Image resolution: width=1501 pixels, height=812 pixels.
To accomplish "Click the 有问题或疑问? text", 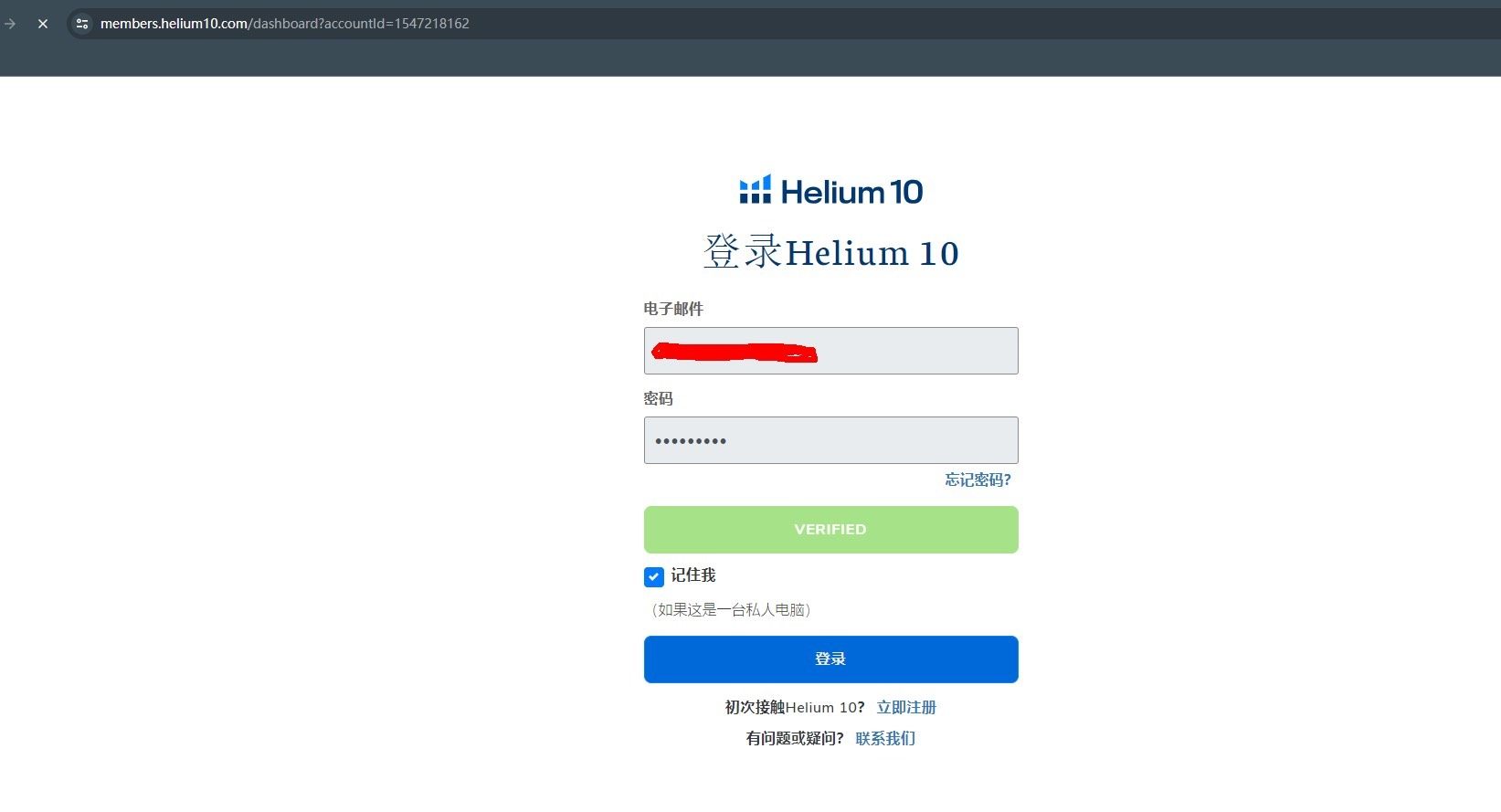I will click(795, 738).
